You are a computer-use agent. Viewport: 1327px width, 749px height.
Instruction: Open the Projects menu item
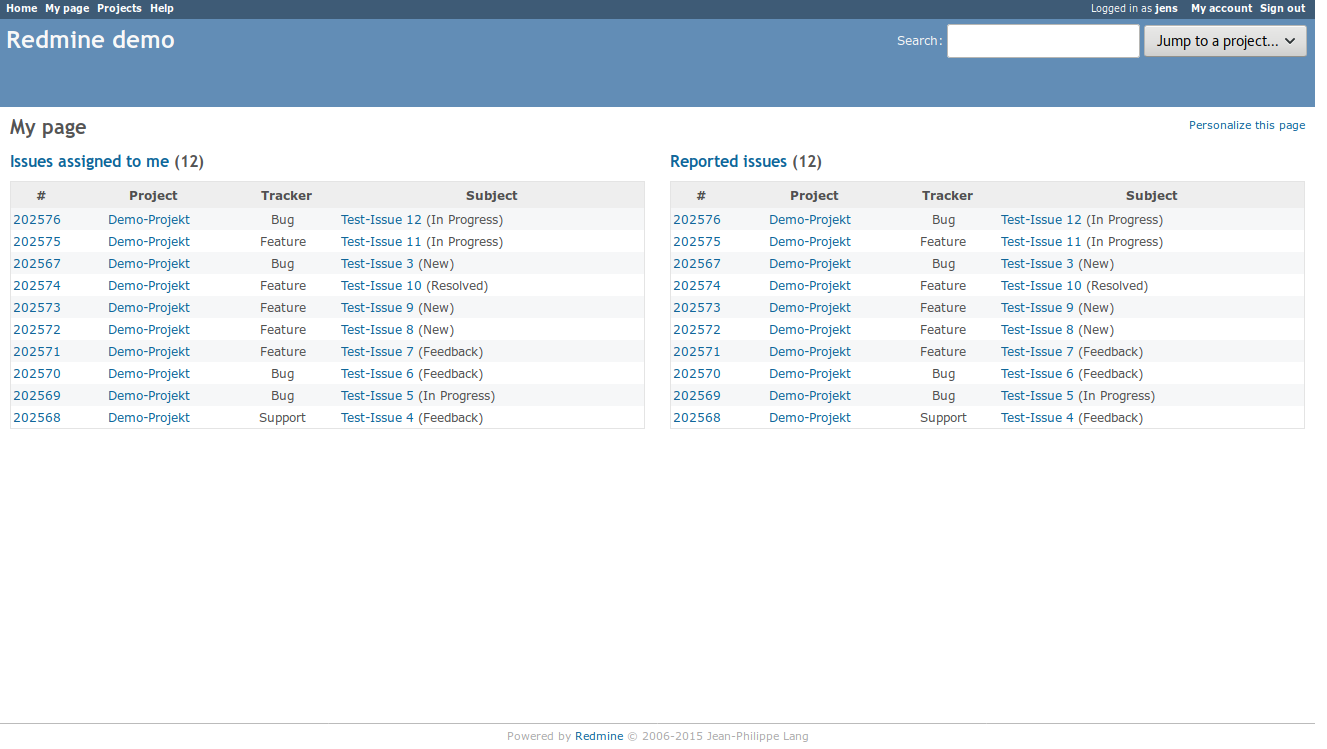click(x=119, y=8)
